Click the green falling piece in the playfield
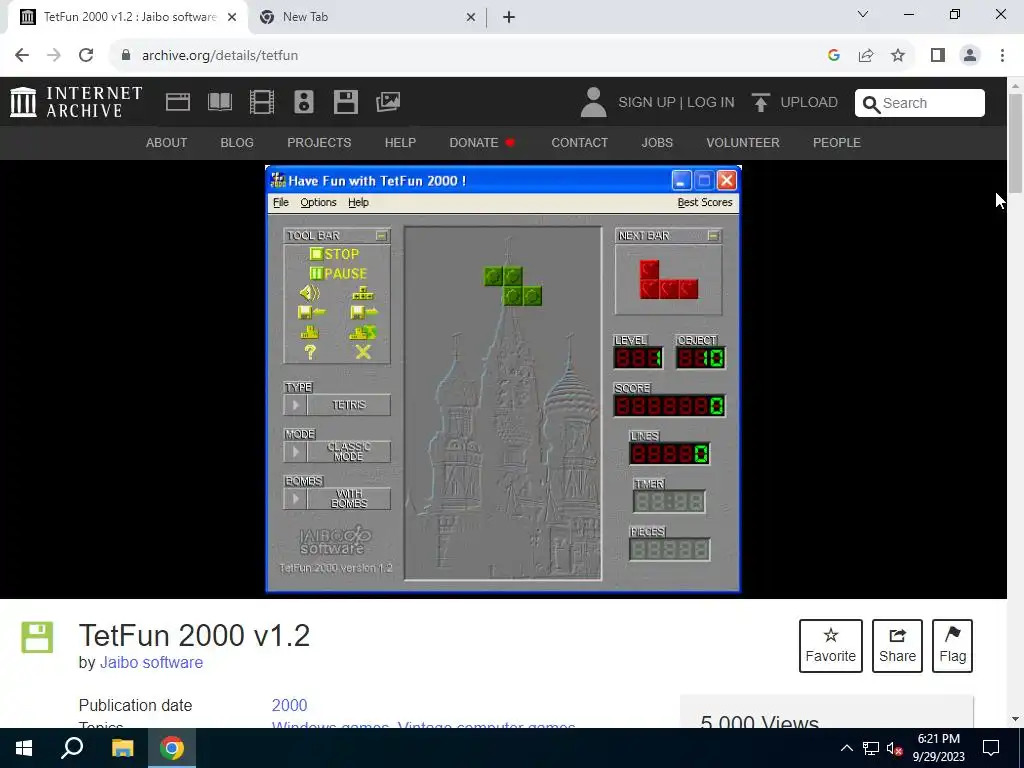The height and width of the screenshot is (768, 1024). point(513,286)
